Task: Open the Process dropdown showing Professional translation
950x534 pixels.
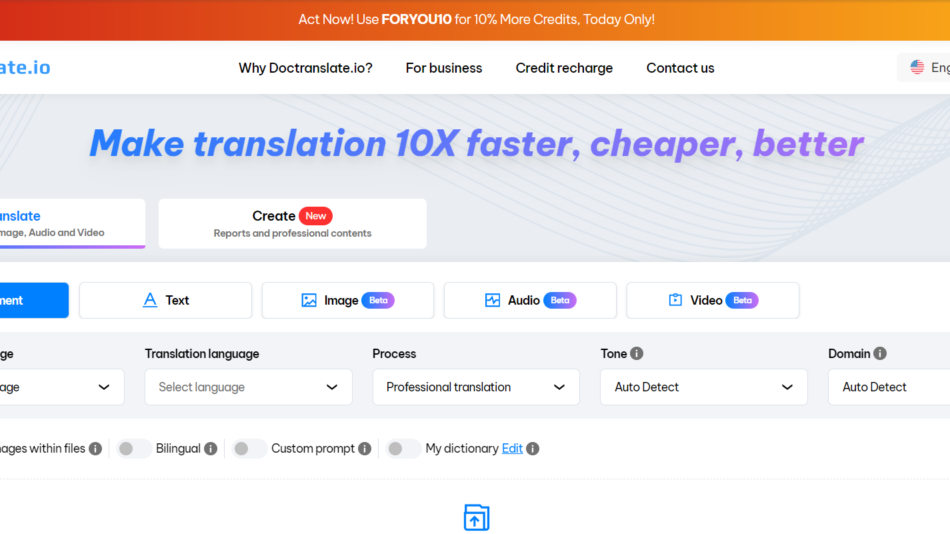Action: [x=476, y=387]
